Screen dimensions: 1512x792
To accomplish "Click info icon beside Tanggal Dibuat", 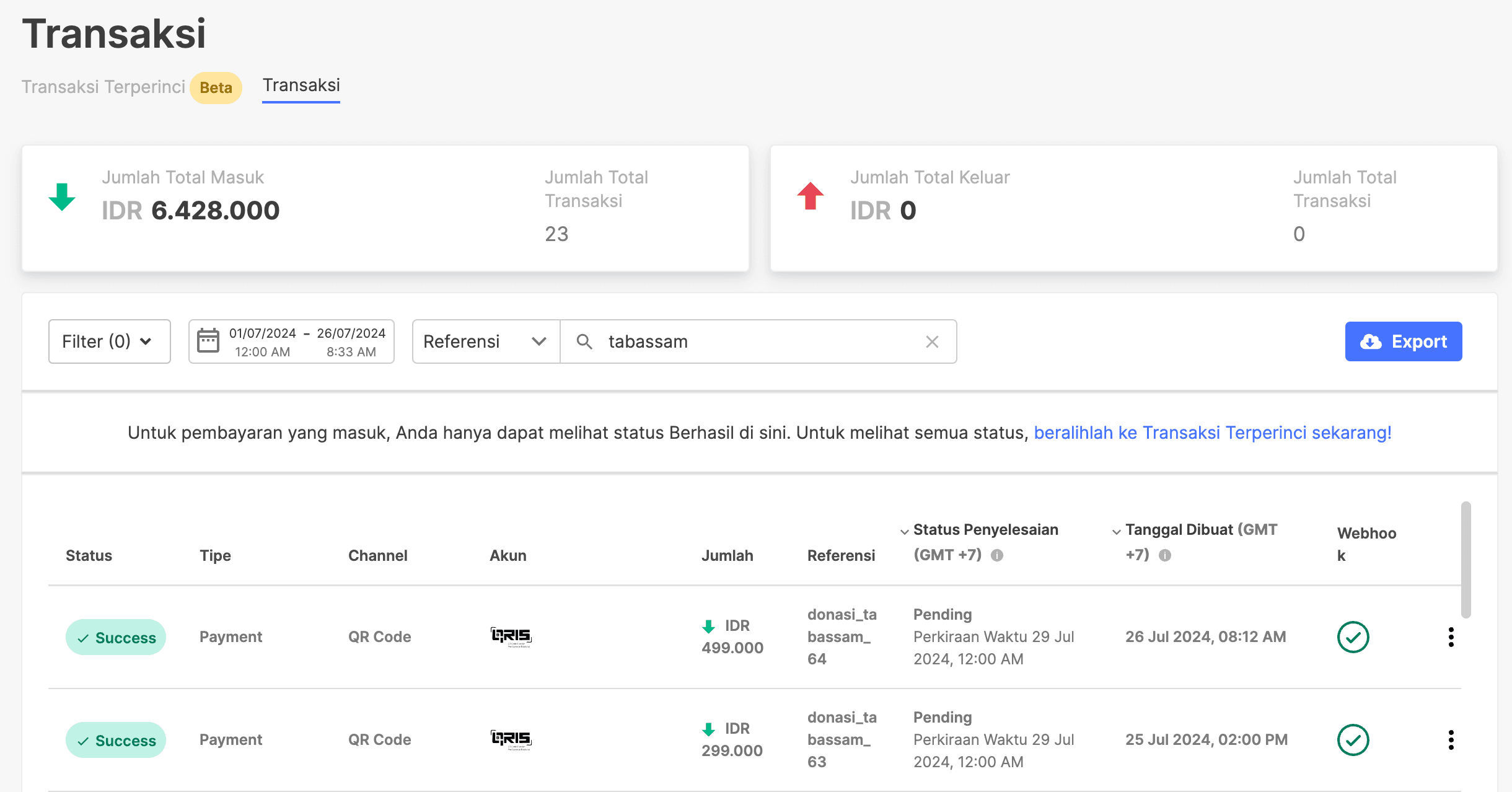I will 1165,555.
